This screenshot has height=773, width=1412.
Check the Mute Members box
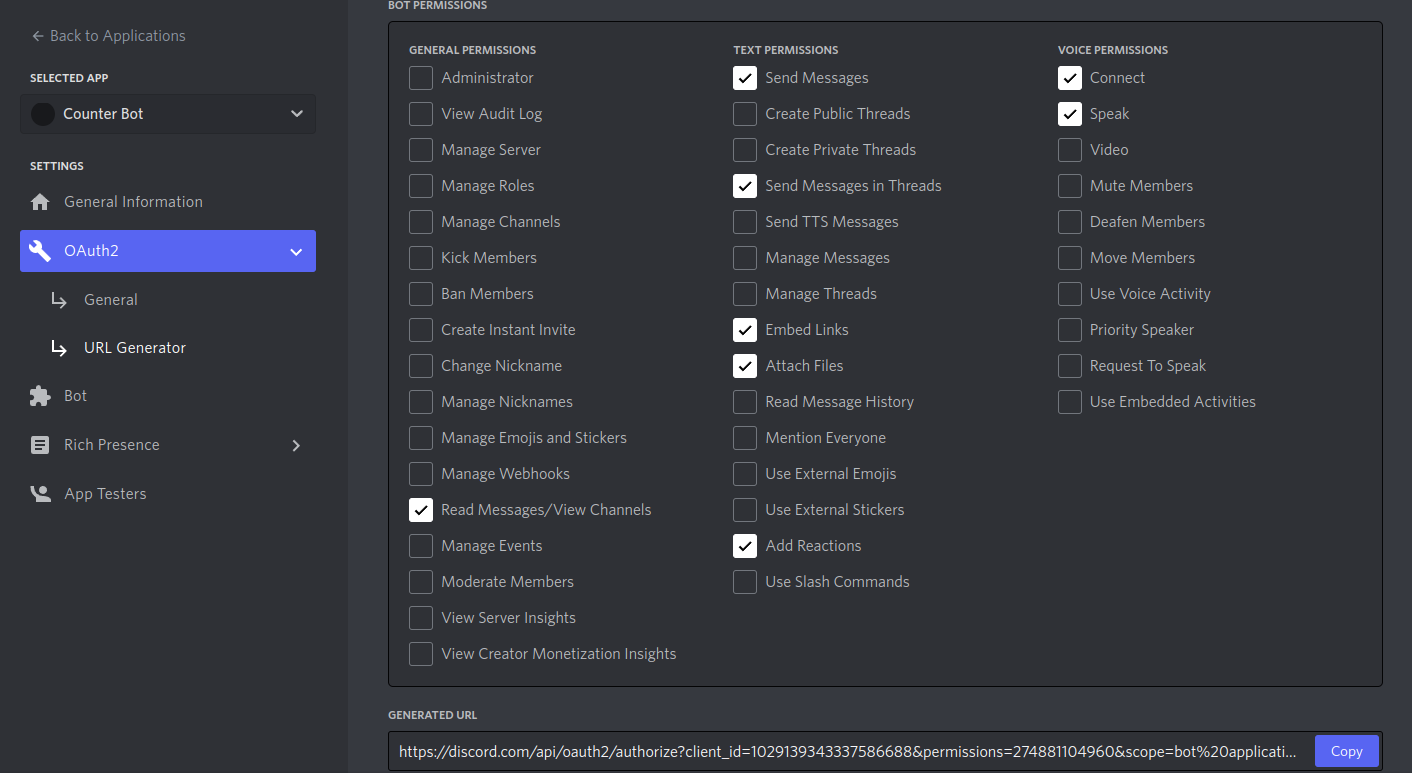point(1070,186)
